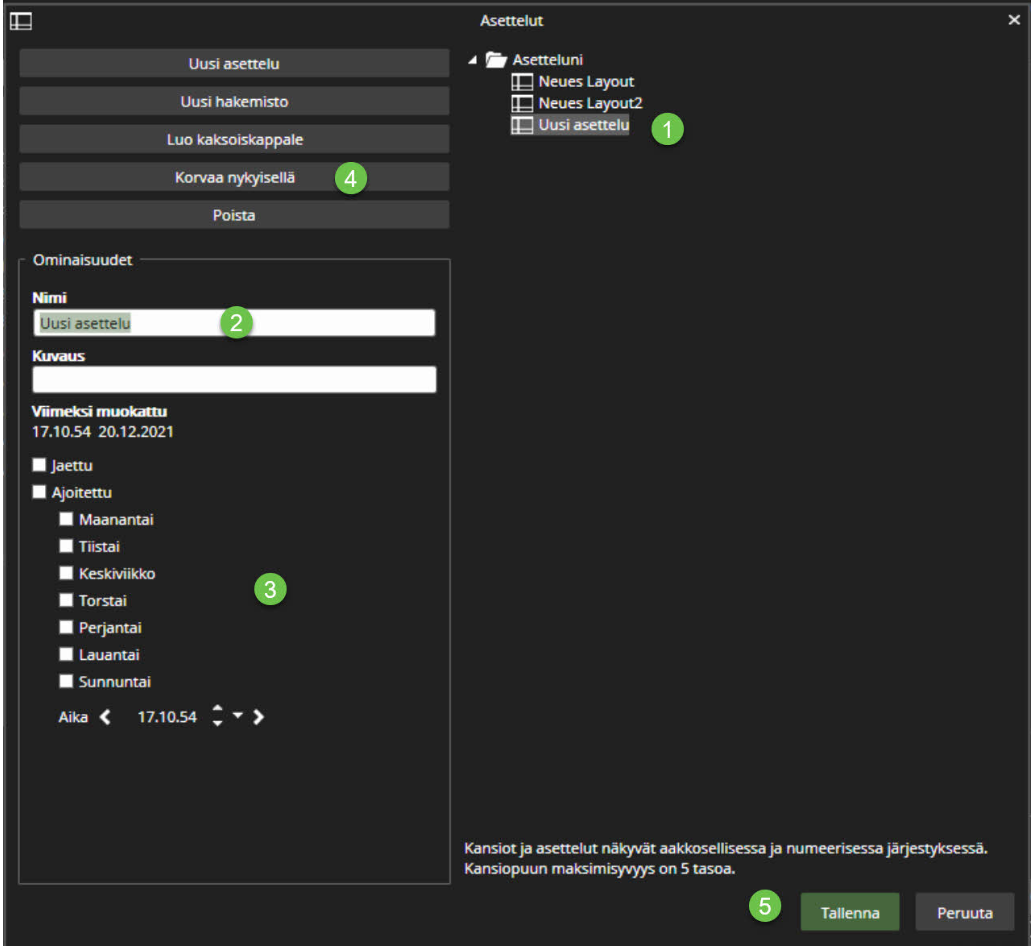Enable the Jaettu checkbox
This screenshot has width=1034, height=949.
[40, 465]
